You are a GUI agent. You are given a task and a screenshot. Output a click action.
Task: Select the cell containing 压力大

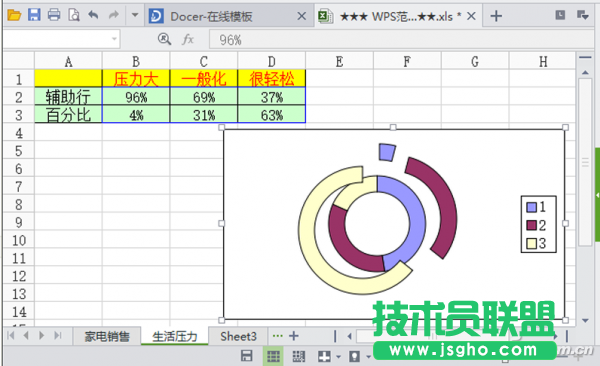[136, 79]
